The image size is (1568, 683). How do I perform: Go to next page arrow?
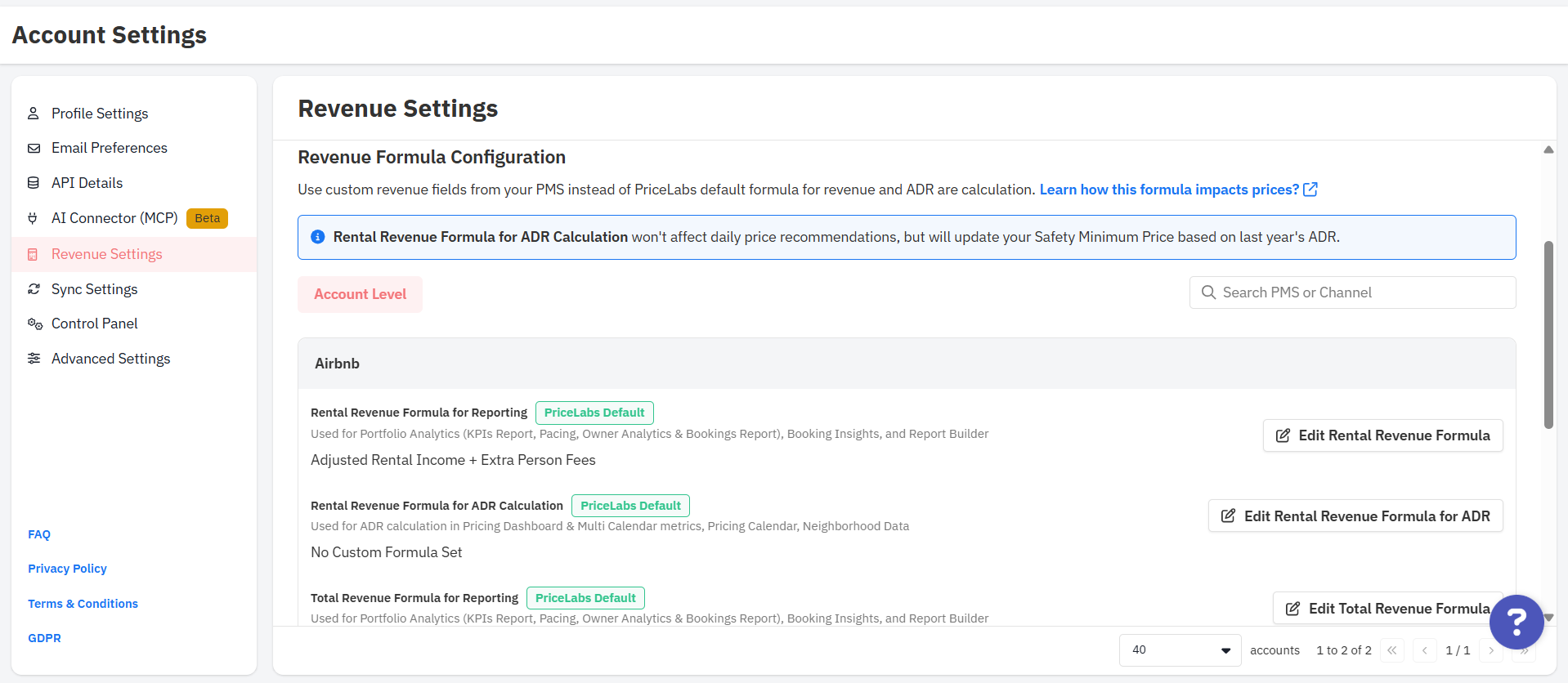(1491, 650)
